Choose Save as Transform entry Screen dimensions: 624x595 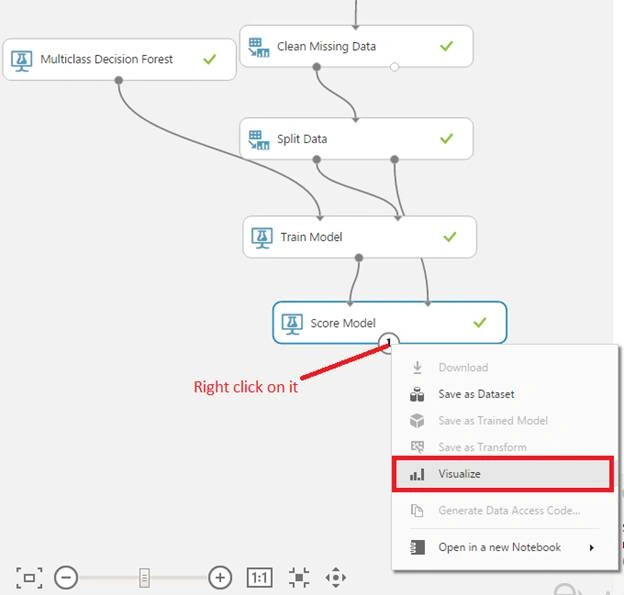pos(505,447)
